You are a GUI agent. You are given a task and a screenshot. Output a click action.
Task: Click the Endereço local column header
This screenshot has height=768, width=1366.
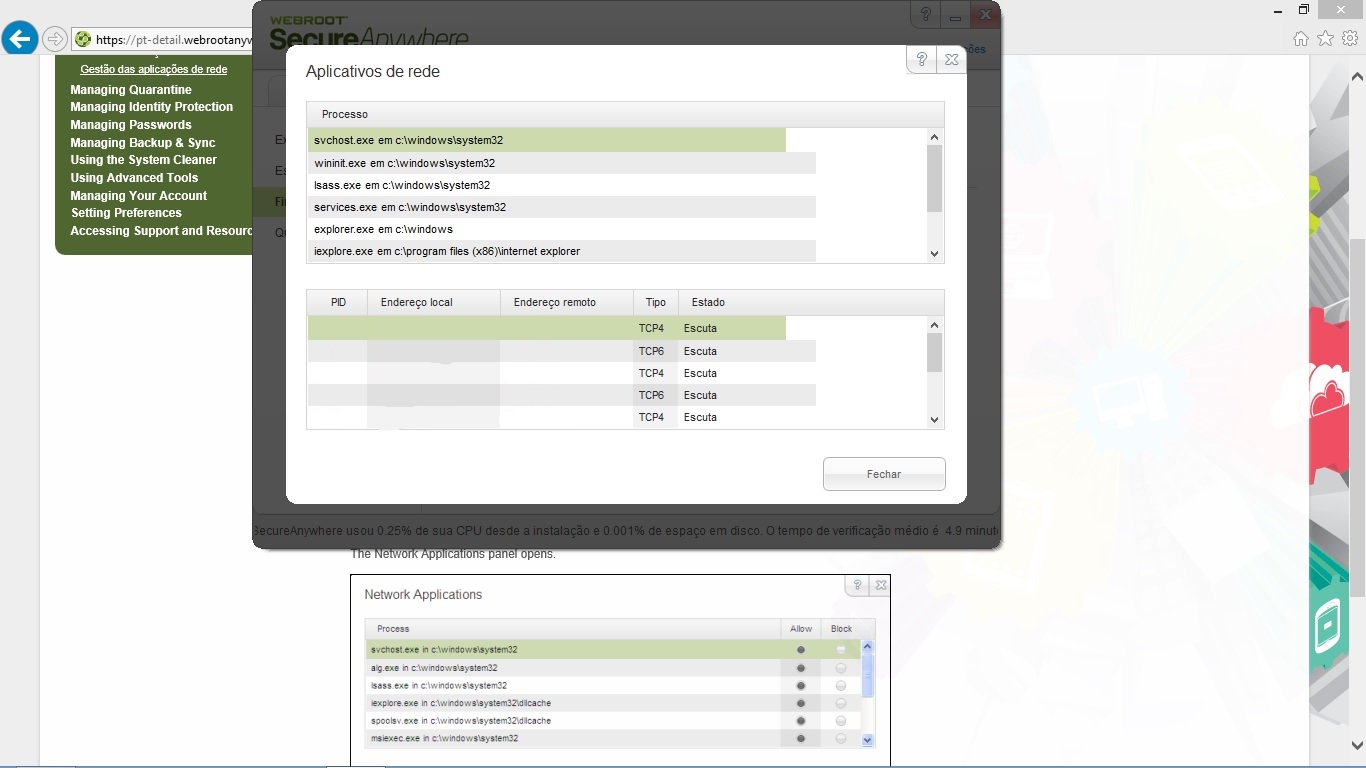click(434, 302)
